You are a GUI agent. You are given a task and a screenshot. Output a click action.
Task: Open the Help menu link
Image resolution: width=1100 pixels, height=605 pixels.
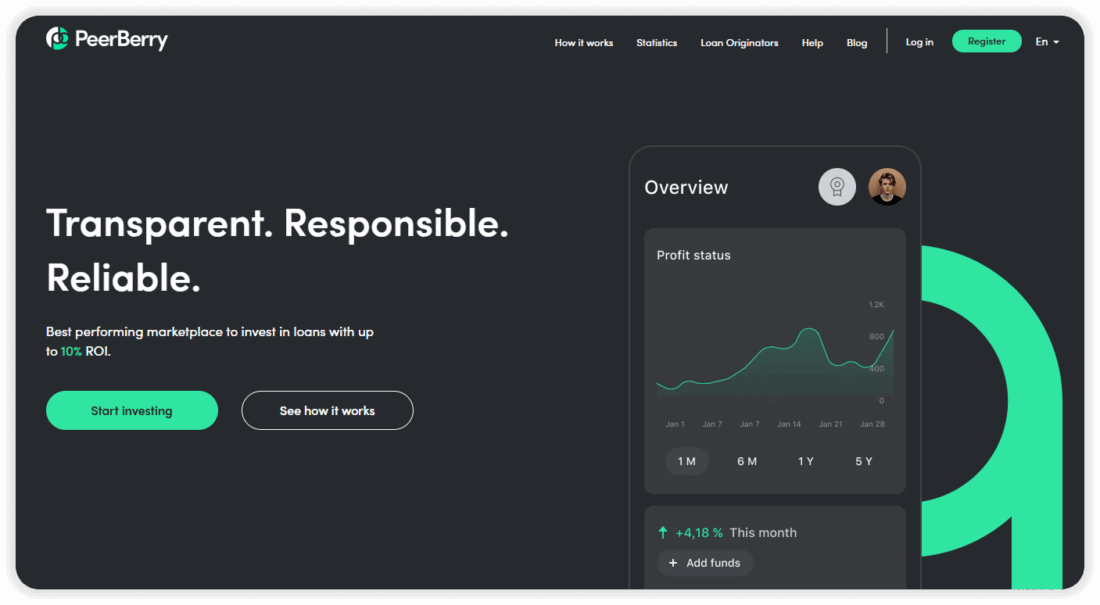coord(812,43)
